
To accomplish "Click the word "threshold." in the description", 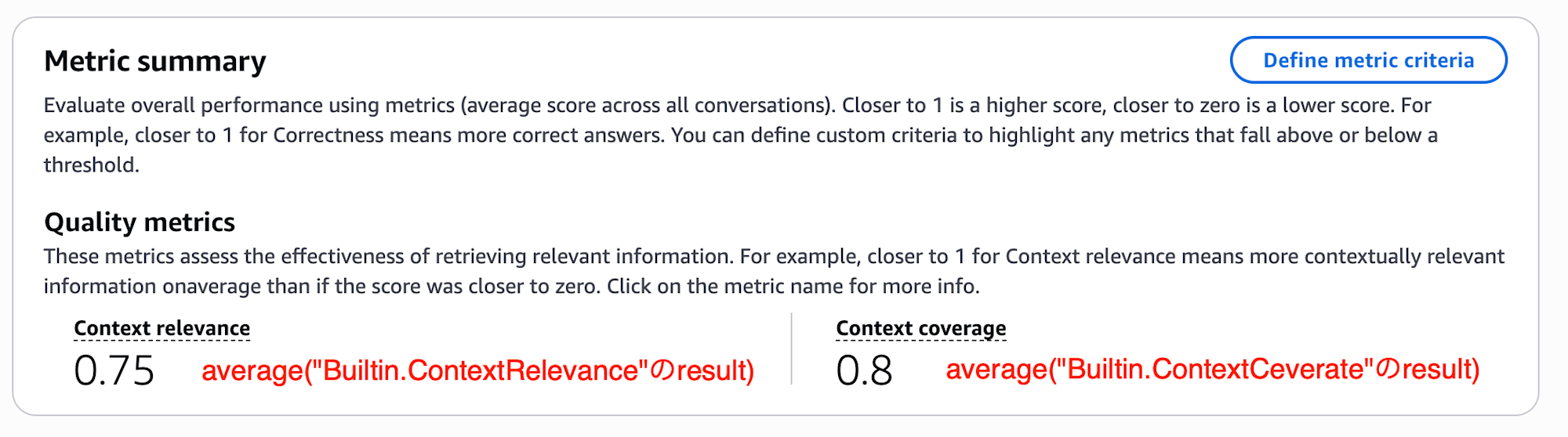I will 92,165.
